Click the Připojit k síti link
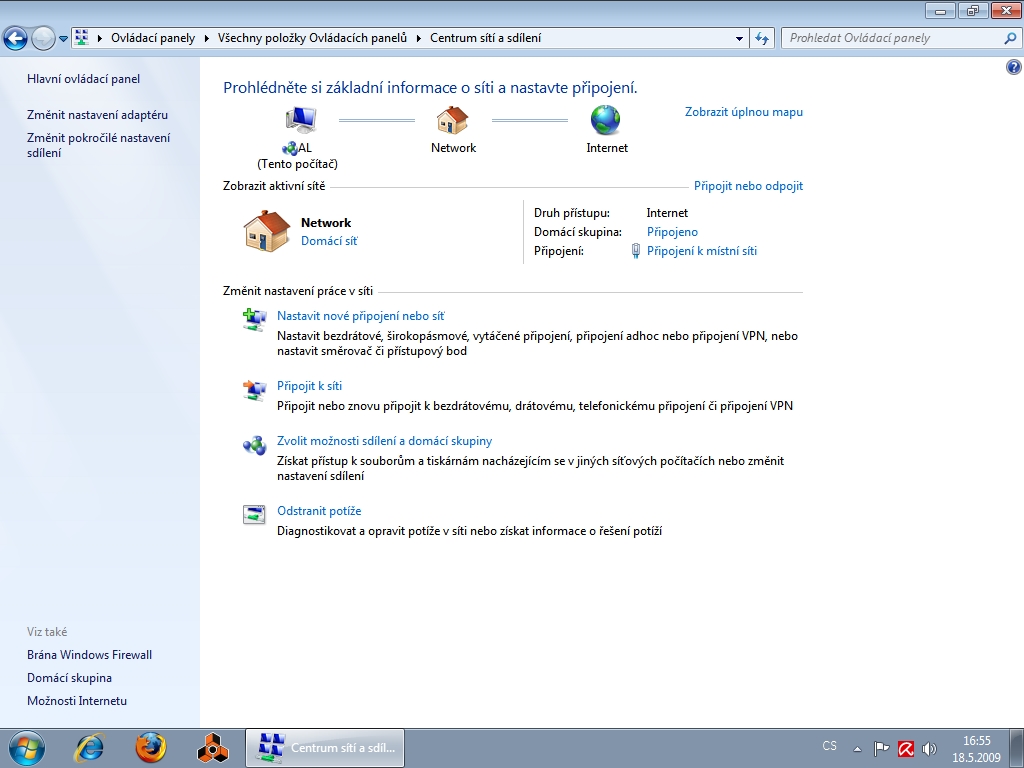This screenshot has height=768, width=1024. (310, 386)
